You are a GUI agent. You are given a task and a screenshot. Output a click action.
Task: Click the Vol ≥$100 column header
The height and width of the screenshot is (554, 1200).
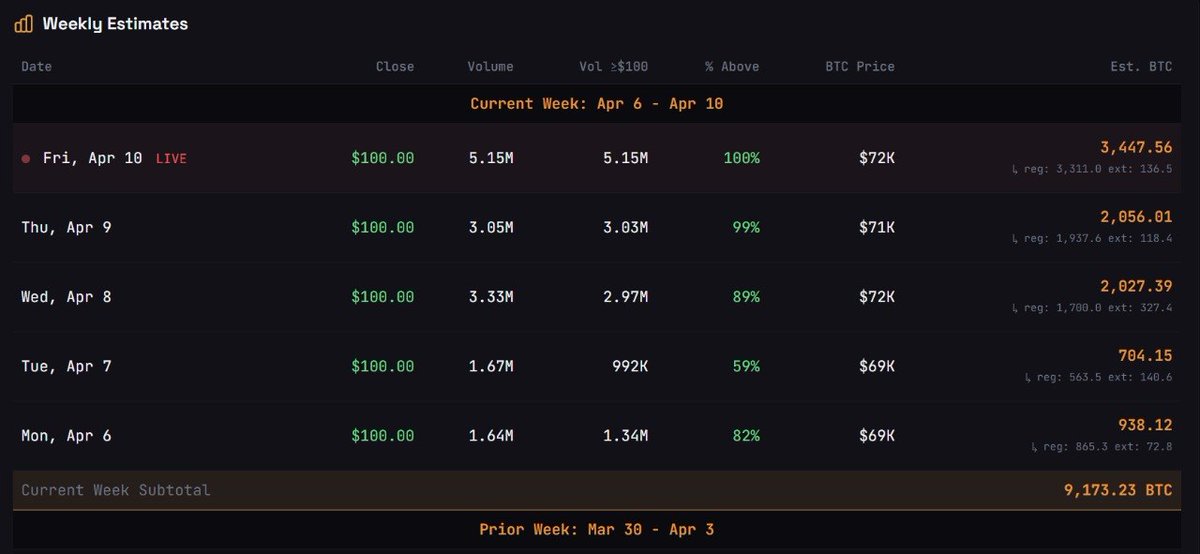pos(612,67)
